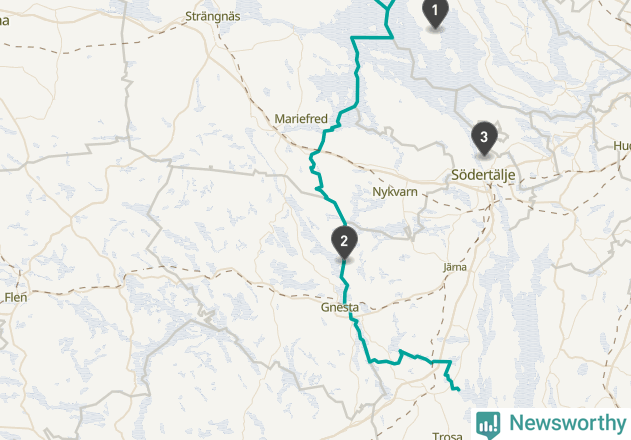Screen dimensions: 631x440
Task: Click the Mariefred town label
Action: tap(301, 119)
